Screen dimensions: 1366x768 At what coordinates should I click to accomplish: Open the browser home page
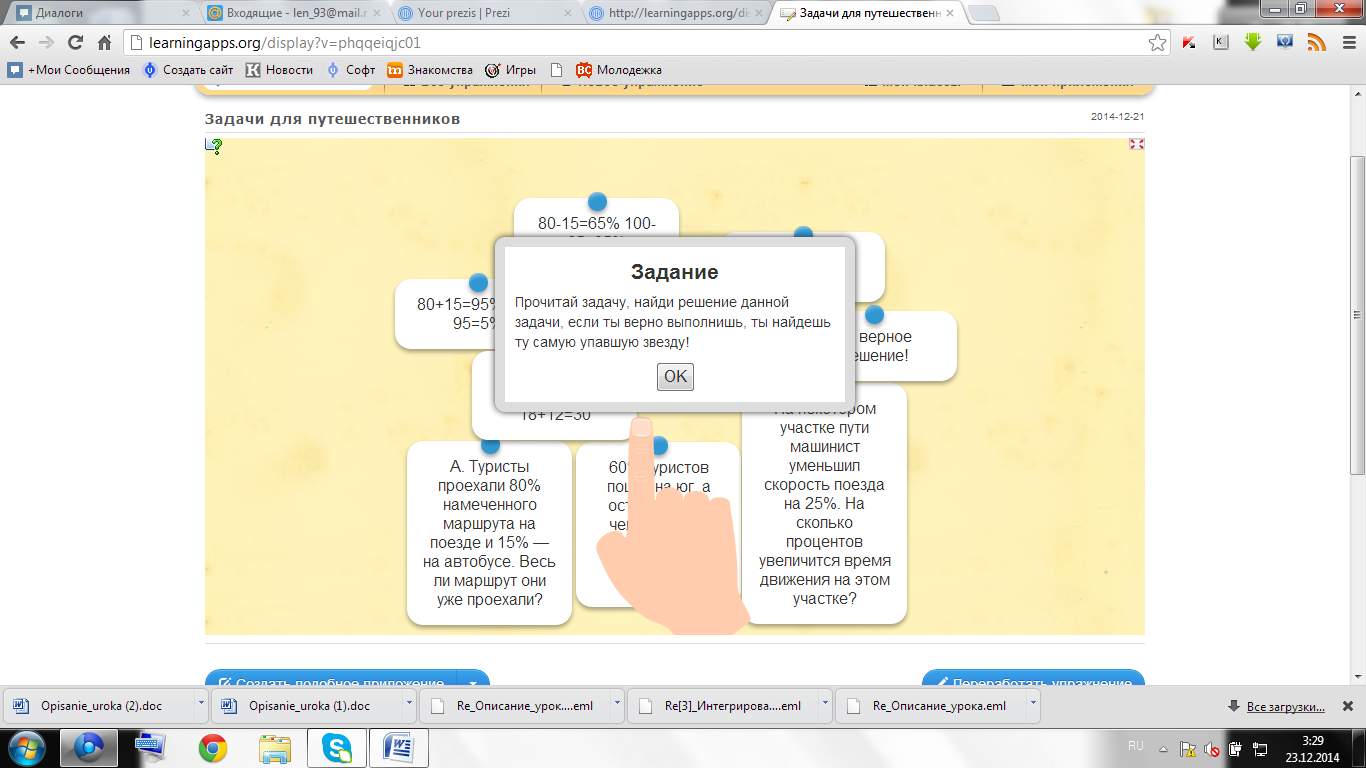[104, 43]
